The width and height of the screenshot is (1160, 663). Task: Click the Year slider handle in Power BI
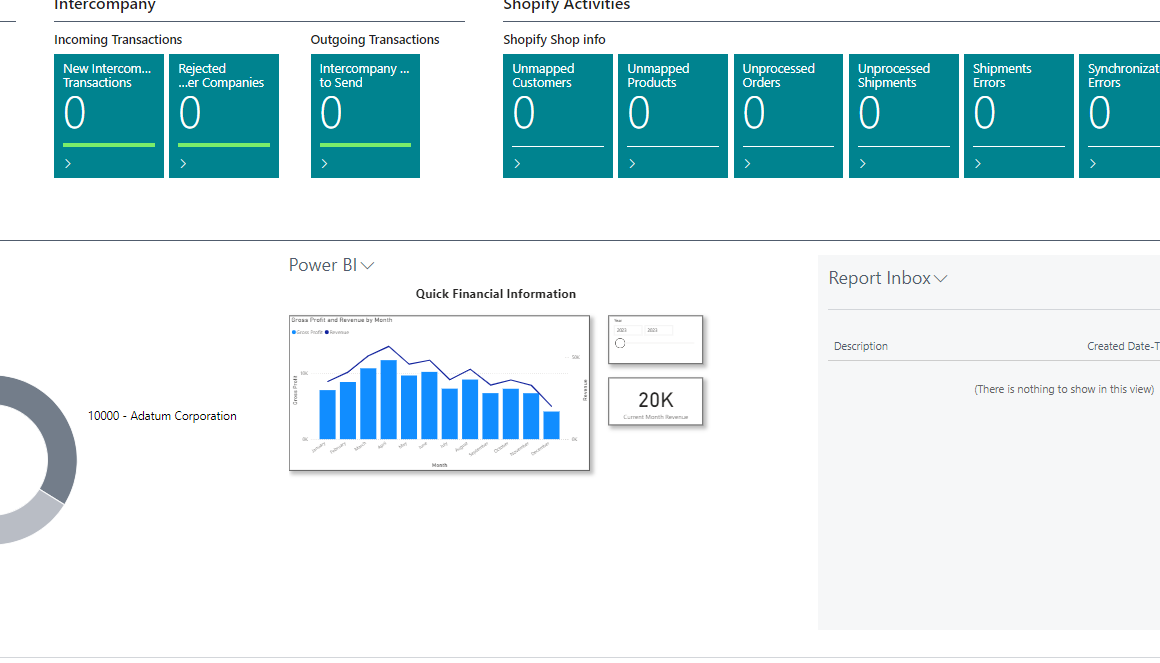tap(620, 343)
